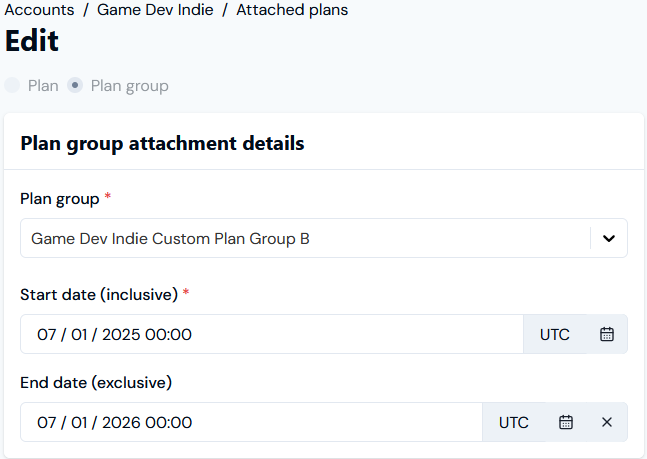Open the Game Dev Indie breadcrumb link
This screenshot has height=459, width=647.
coord(155,10)
